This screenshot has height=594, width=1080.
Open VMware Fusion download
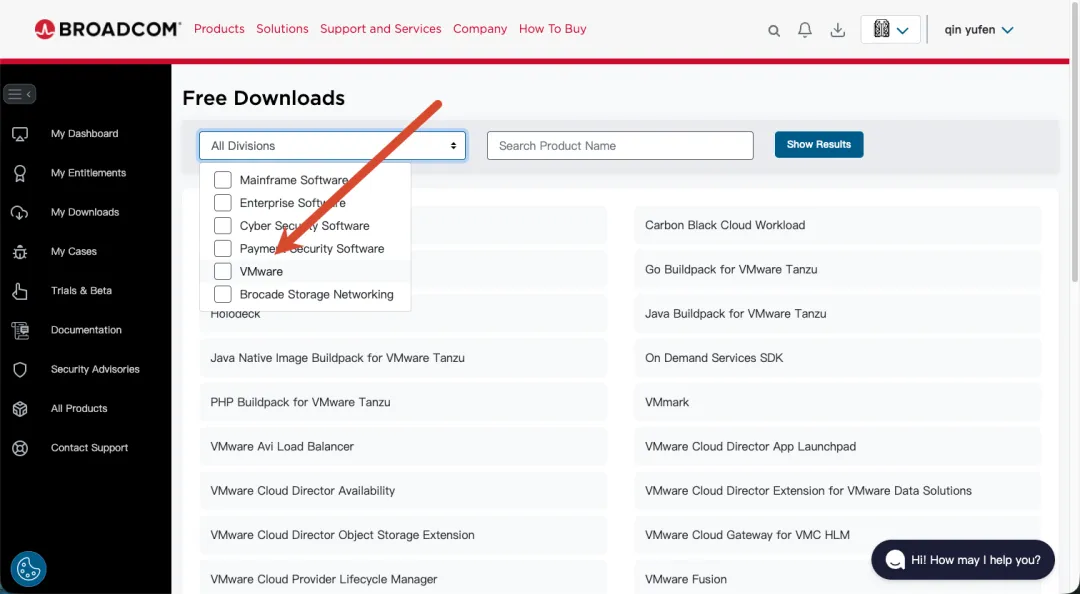(x=837, y=577)
